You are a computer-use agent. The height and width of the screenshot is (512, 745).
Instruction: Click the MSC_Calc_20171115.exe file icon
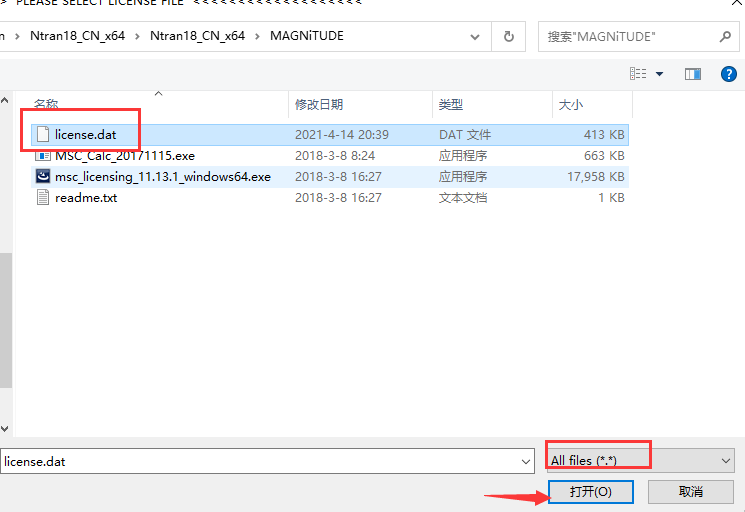(43, 155)
